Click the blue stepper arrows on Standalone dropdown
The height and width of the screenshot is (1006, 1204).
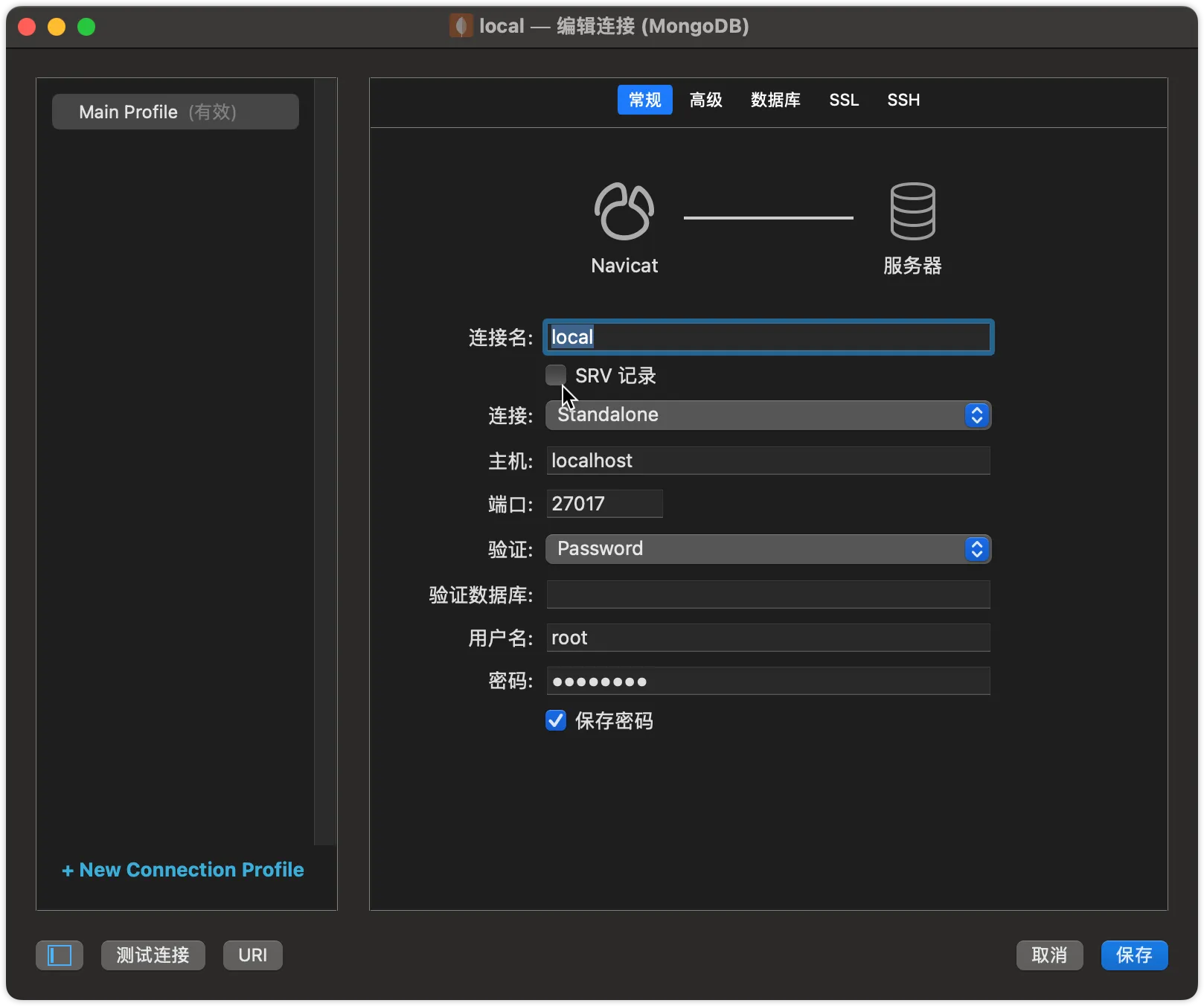[x=976, y=415]
